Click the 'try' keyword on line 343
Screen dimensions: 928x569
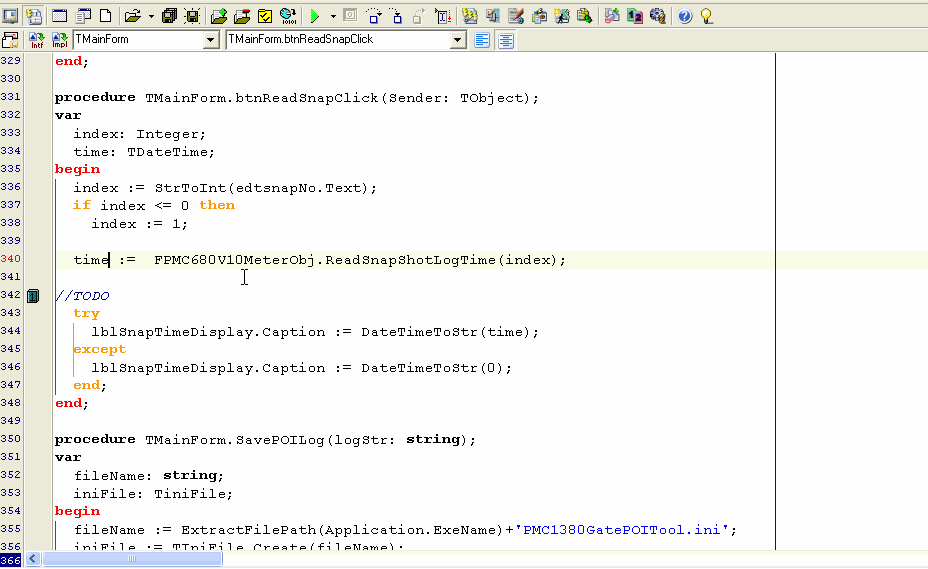click(86, 314)
